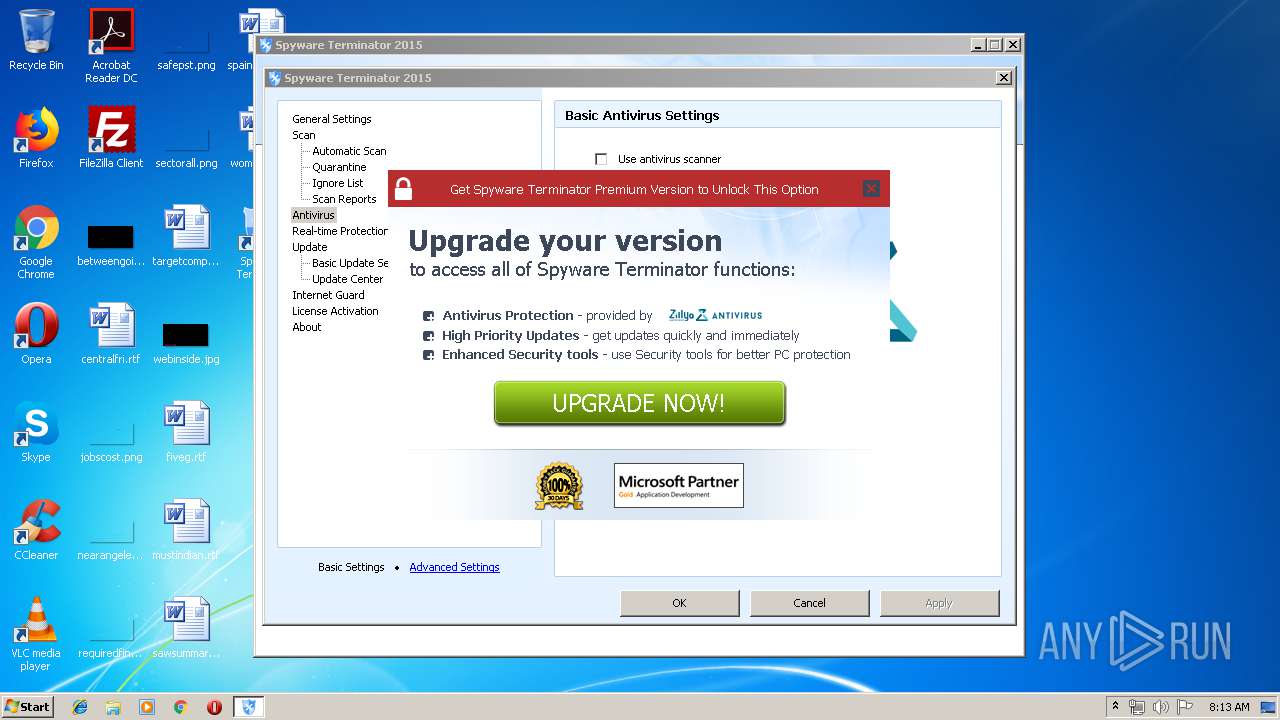
Task: Click the UPGRADE NOW! button
Action: pos(639,403)
